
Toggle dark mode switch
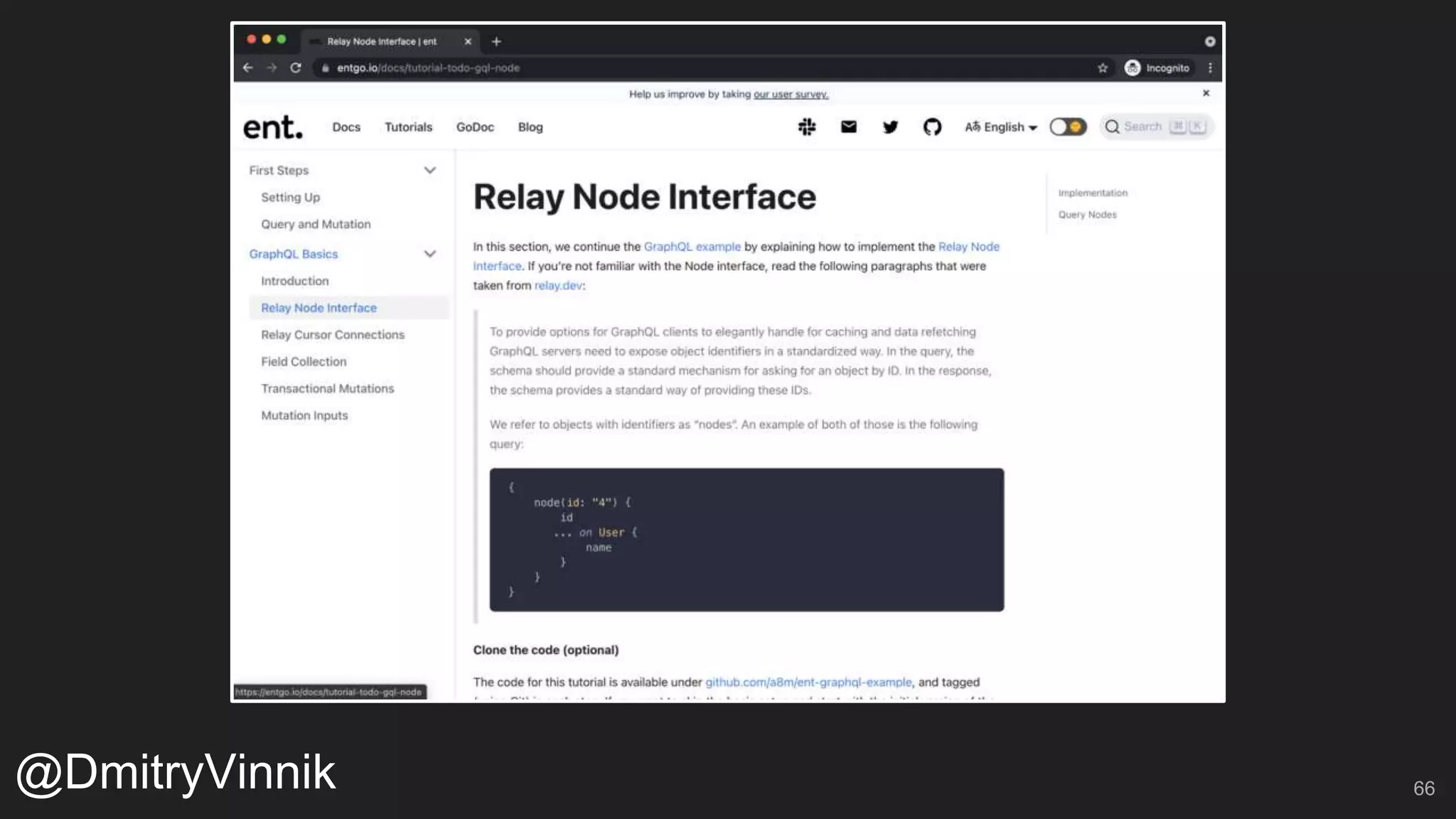(1068, 127)
